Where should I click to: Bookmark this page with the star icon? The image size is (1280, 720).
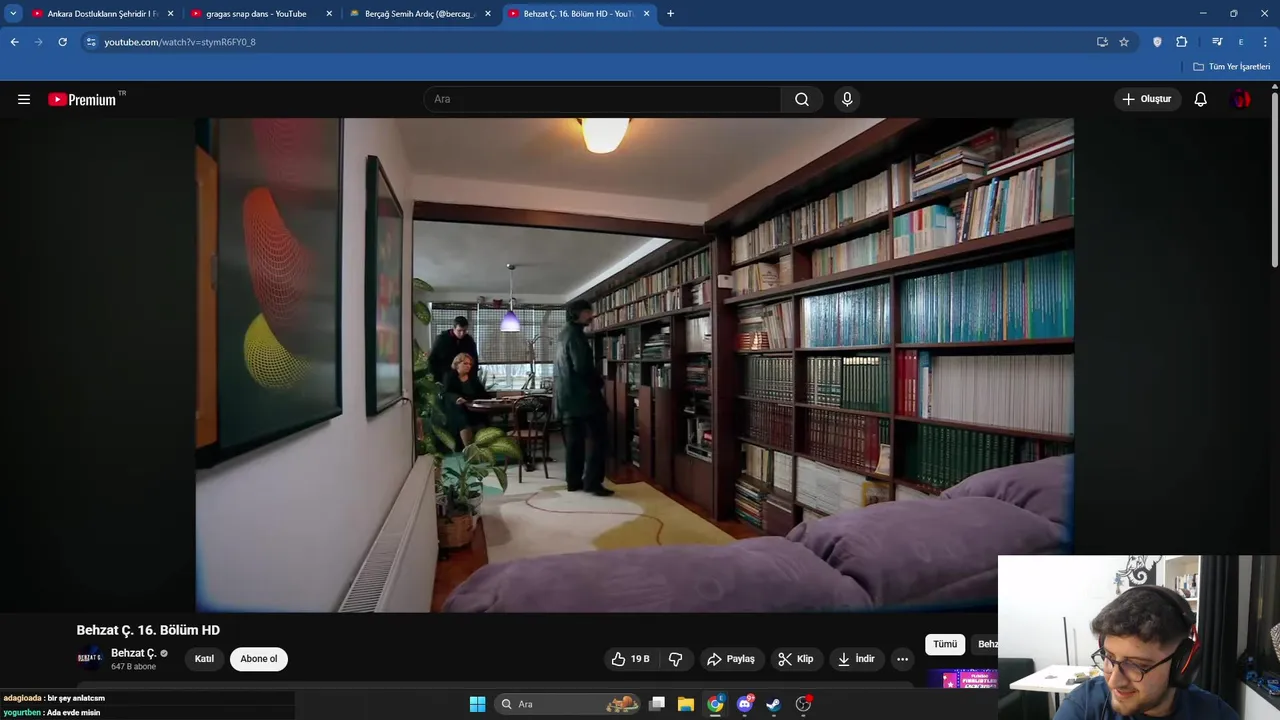[1124, 42]
